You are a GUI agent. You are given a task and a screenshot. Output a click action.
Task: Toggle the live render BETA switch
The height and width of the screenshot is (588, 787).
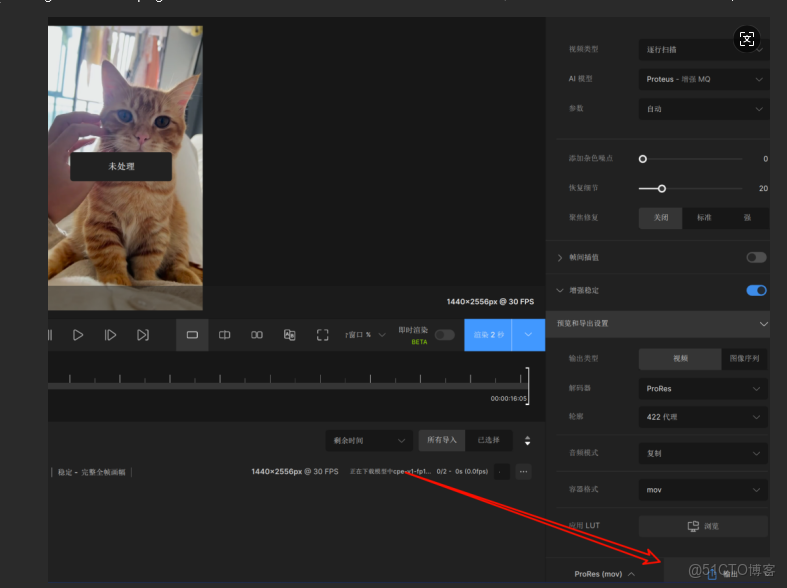click(444, 335)
